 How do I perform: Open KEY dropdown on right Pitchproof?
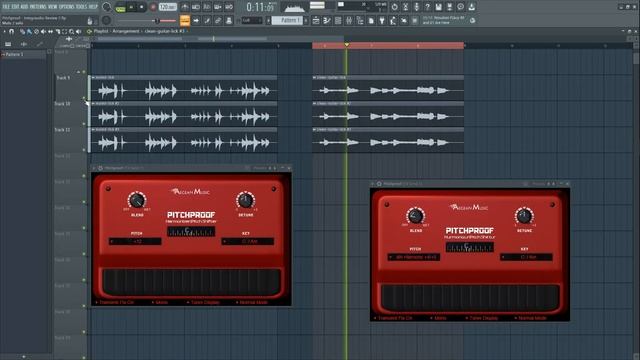point(526,257)
